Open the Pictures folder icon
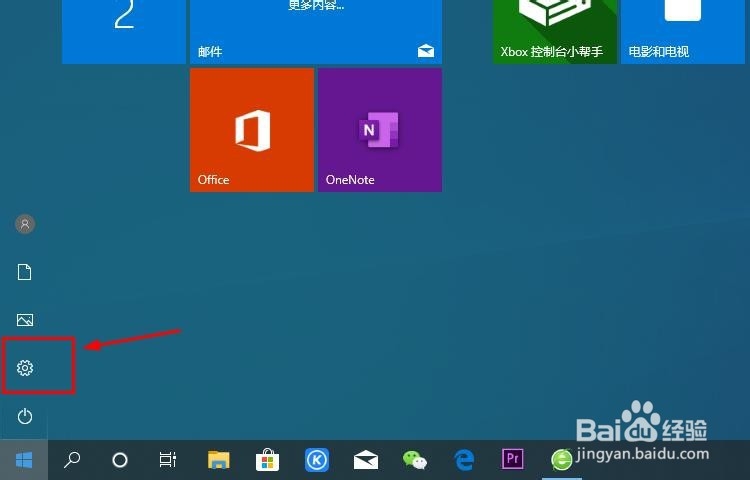This screenshot has width=750, height=480. click(x=25, y=320)
